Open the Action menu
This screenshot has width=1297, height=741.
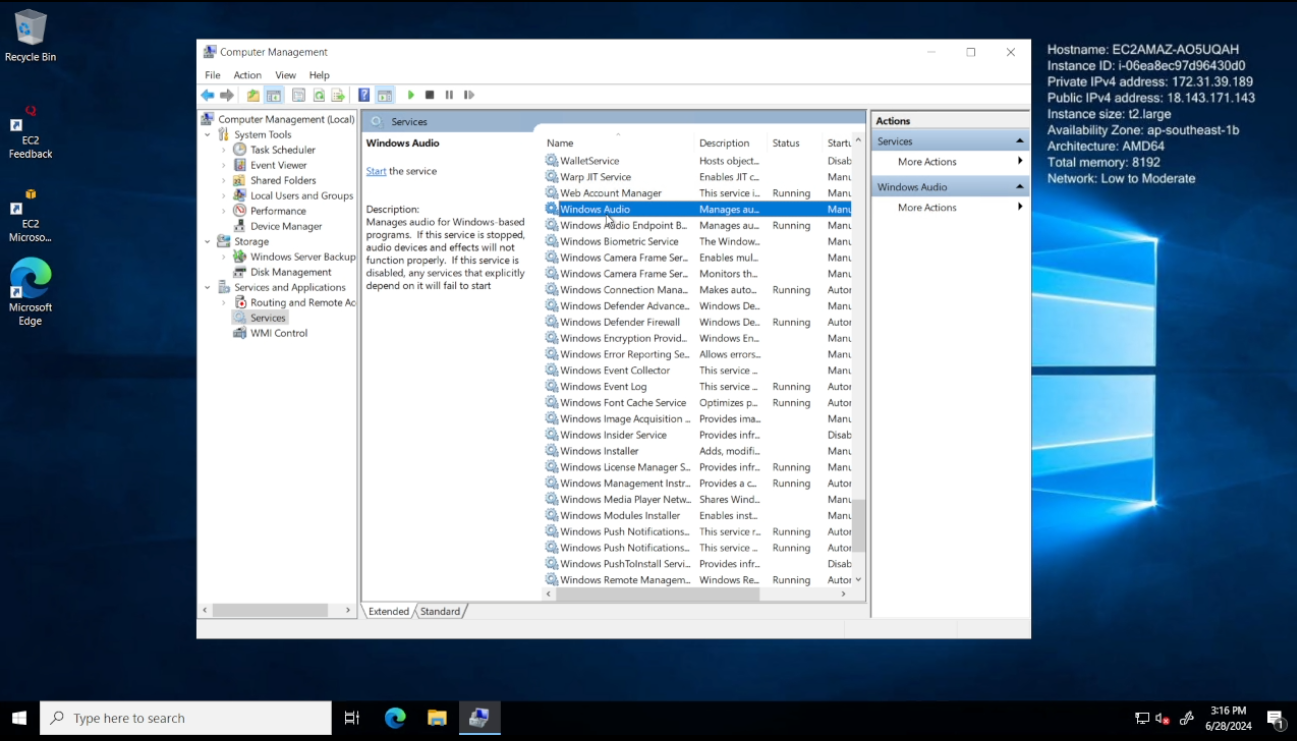click(x=247, y=75)
